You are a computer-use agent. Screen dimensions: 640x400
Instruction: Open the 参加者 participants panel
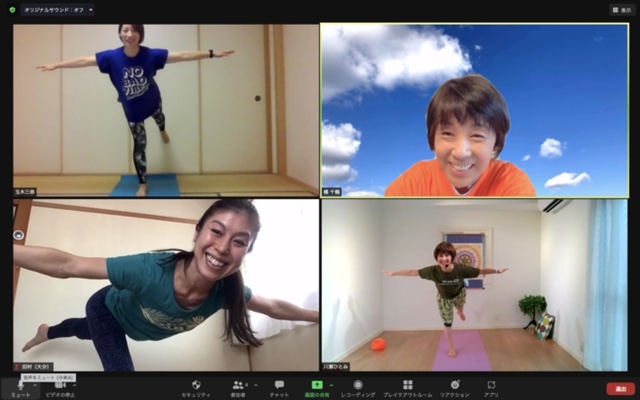(x=239, y=388)
